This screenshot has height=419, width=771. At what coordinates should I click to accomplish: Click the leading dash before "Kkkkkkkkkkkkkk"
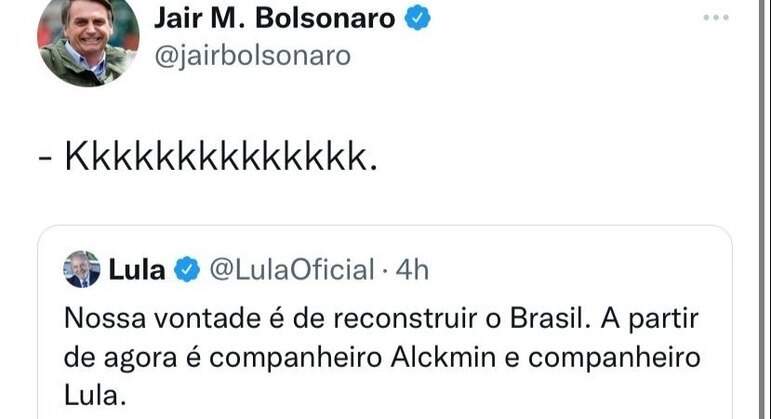coord(45,158)
